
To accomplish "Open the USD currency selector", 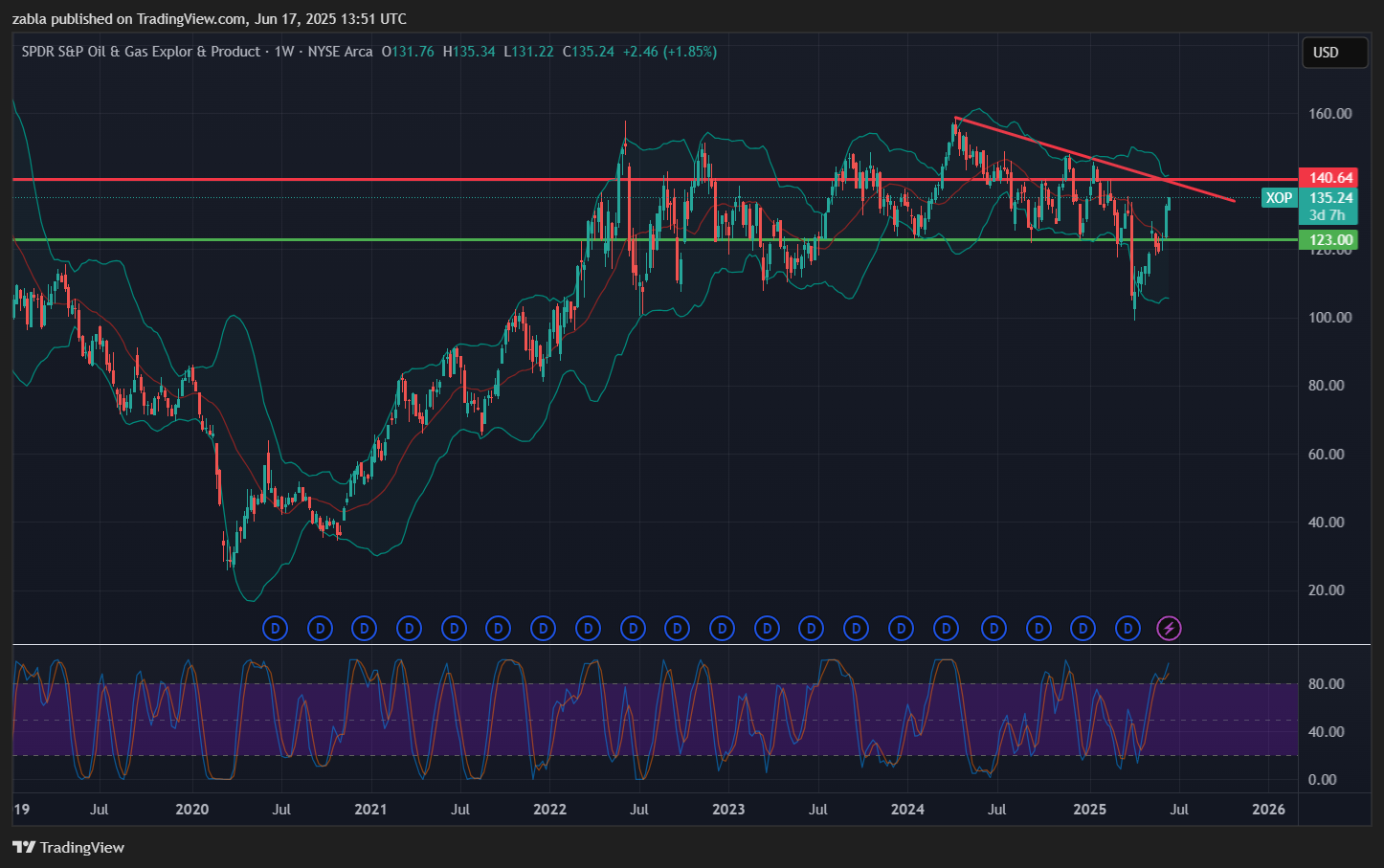I will click(1334, 53).
